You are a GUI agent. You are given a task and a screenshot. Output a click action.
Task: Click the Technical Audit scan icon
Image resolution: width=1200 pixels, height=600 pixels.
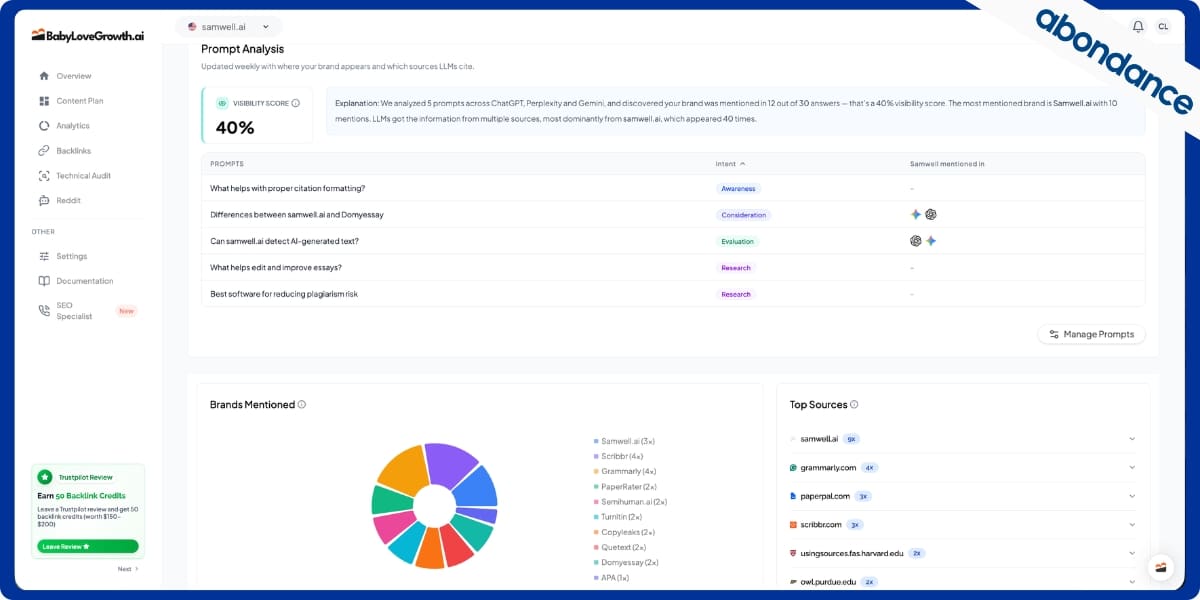(44, 176)
